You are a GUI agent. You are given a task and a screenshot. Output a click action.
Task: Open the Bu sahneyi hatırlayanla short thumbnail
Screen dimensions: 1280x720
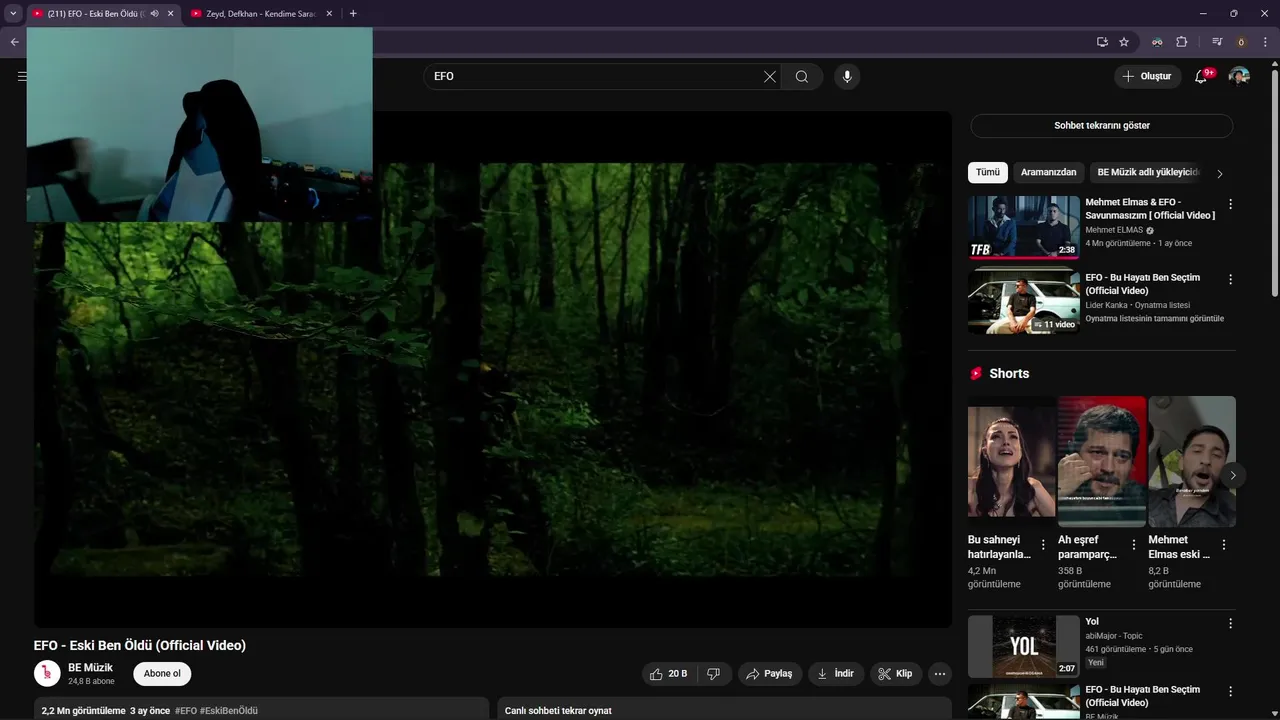[x=1011, y=461]
